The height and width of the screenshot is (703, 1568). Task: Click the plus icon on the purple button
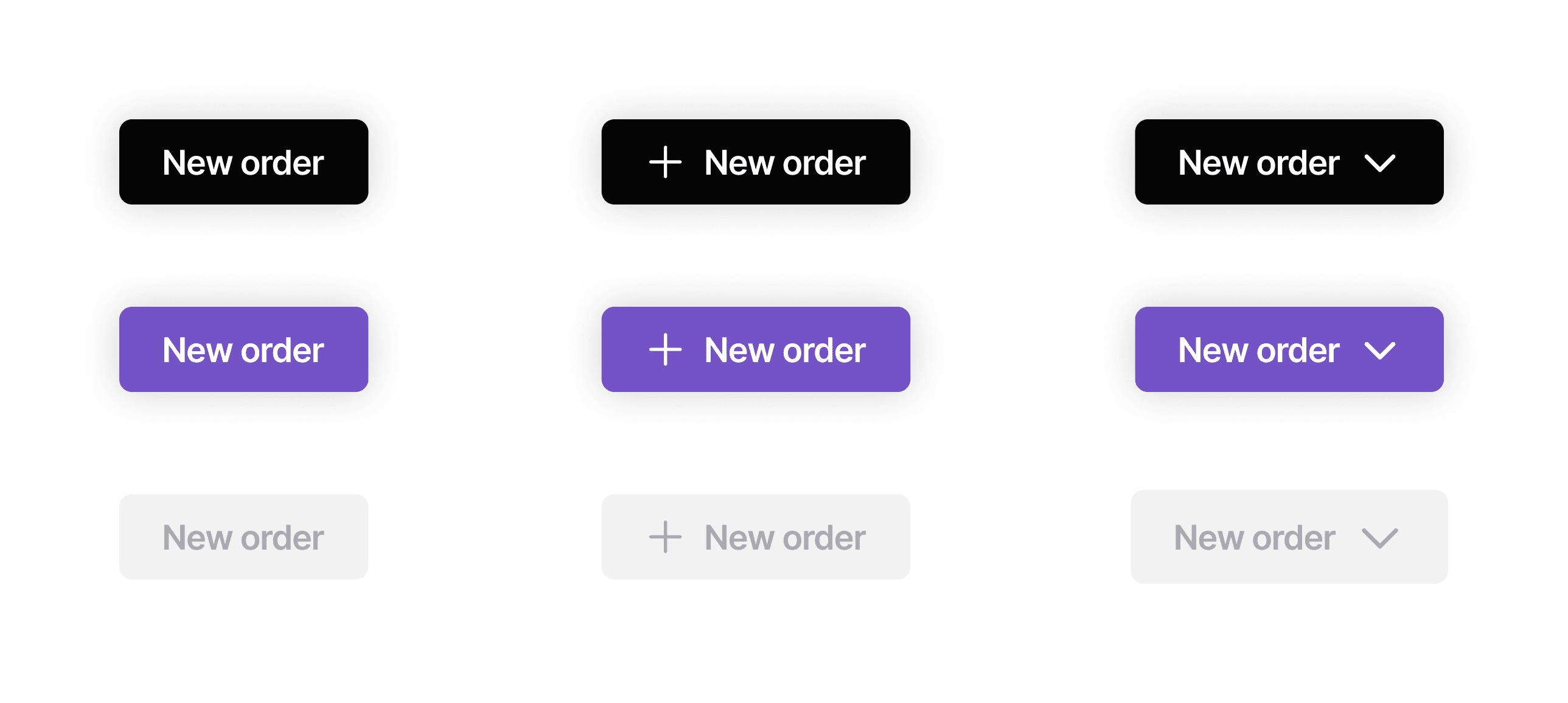(664, 350)
